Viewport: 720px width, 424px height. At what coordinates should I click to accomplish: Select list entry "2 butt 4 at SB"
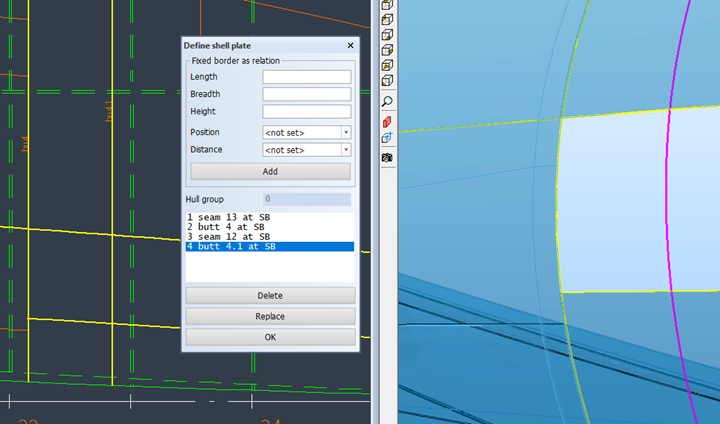(x=226, y=227)
